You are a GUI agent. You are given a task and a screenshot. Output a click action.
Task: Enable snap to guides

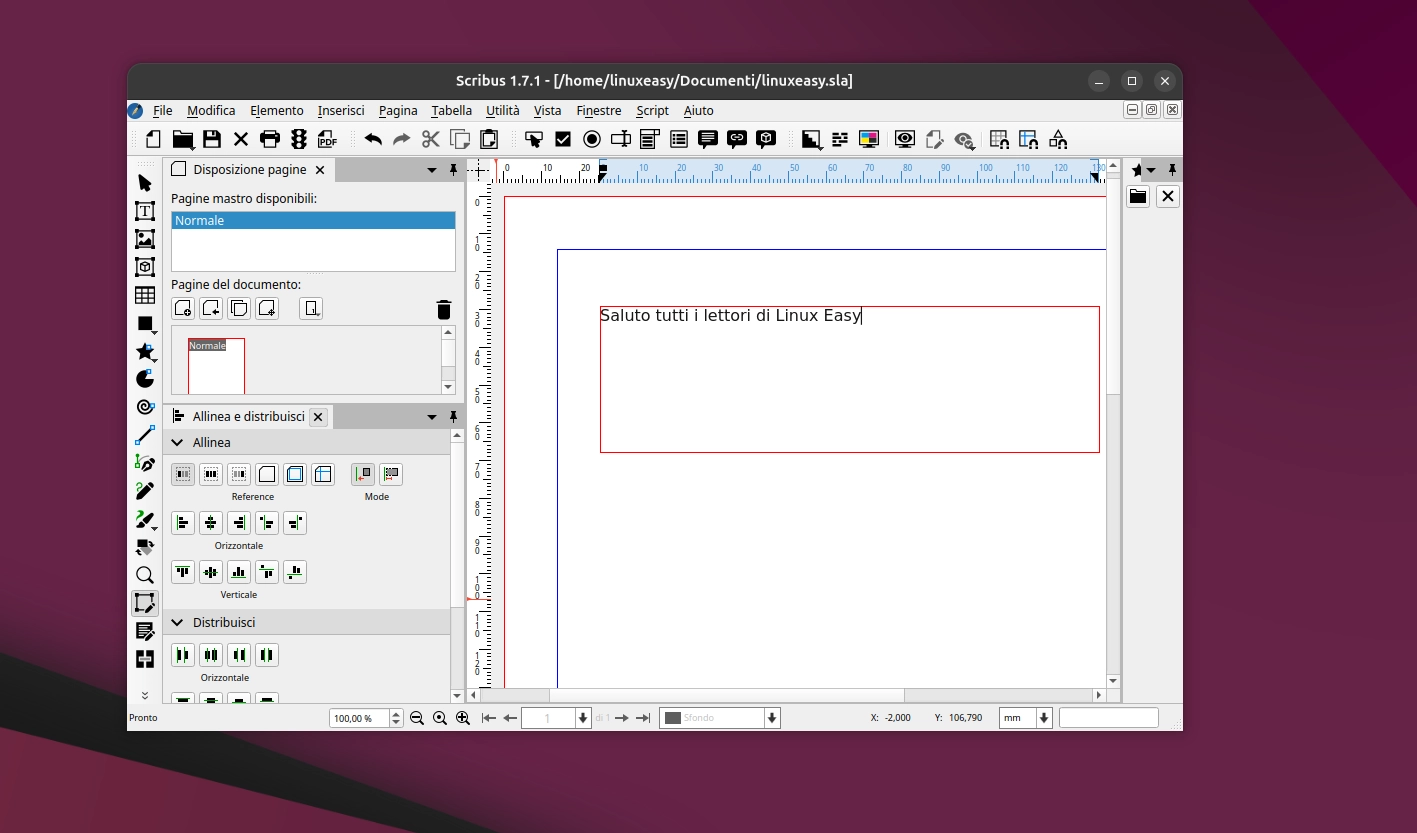point(1027,140)
